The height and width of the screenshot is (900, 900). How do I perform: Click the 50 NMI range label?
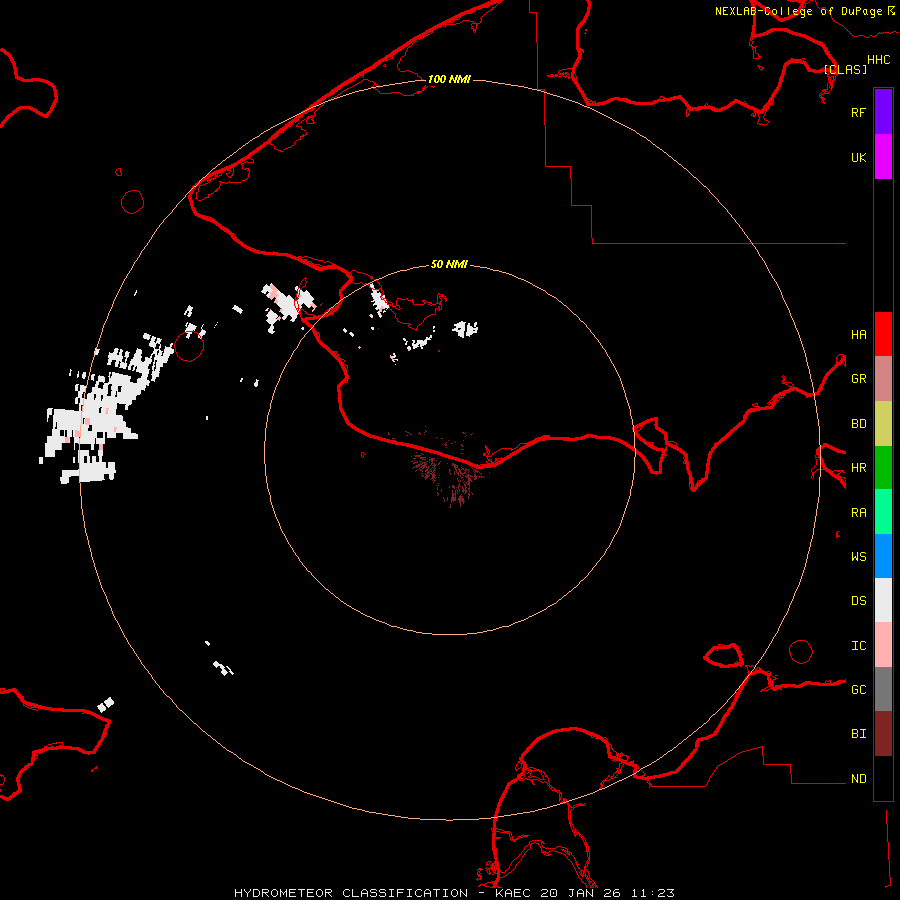pos(449,264)
